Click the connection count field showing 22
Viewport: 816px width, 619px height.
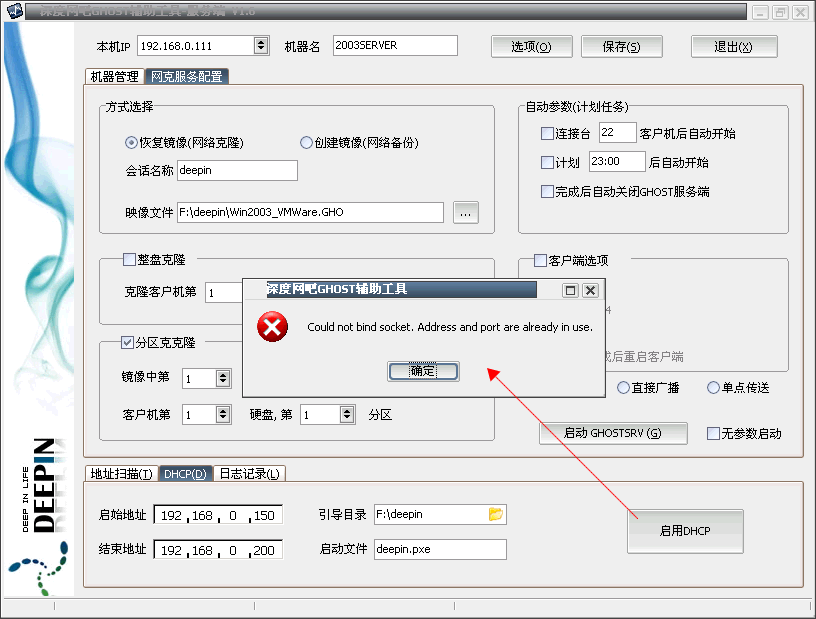618,132
